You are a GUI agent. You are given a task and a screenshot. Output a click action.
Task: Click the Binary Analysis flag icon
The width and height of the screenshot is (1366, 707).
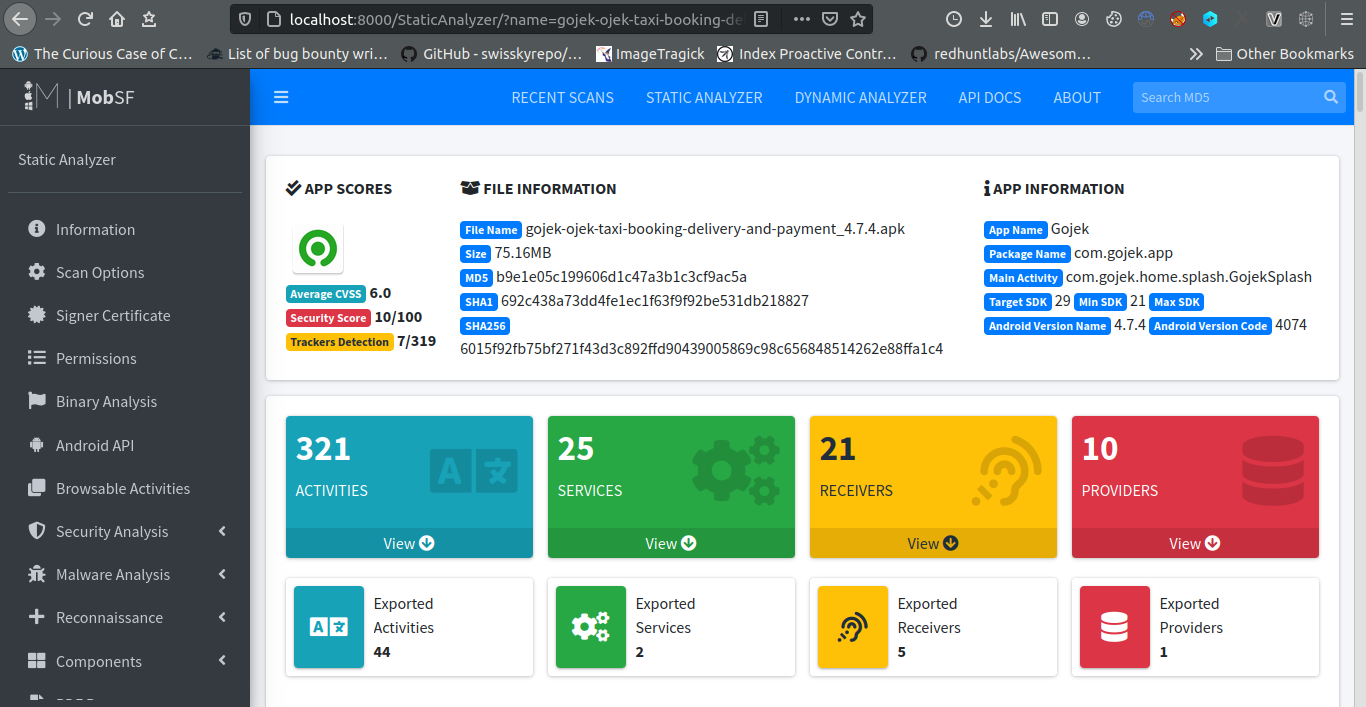[x=37, y=401]
